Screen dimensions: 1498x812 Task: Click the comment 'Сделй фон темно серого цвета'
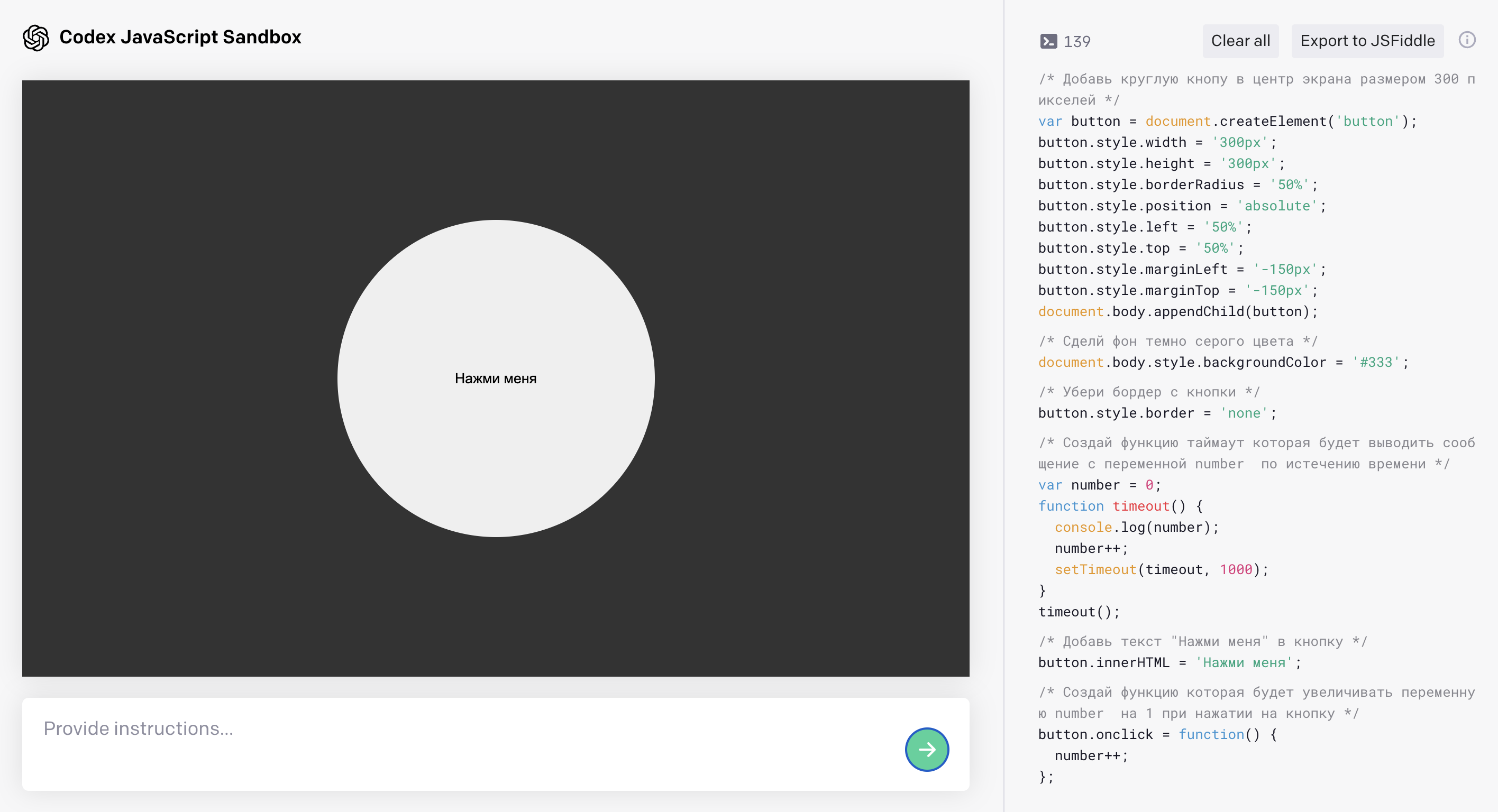point(1178,341)
